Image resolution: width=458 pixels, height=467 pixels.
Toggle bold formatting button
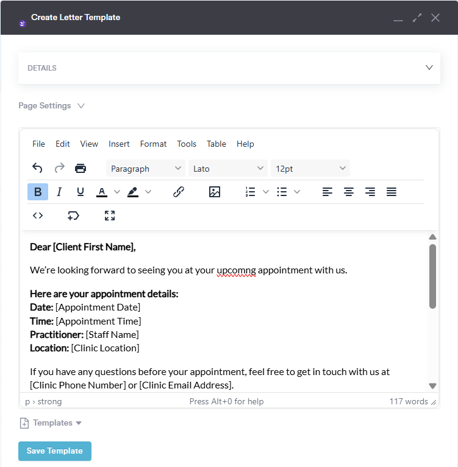pos(38,192)
